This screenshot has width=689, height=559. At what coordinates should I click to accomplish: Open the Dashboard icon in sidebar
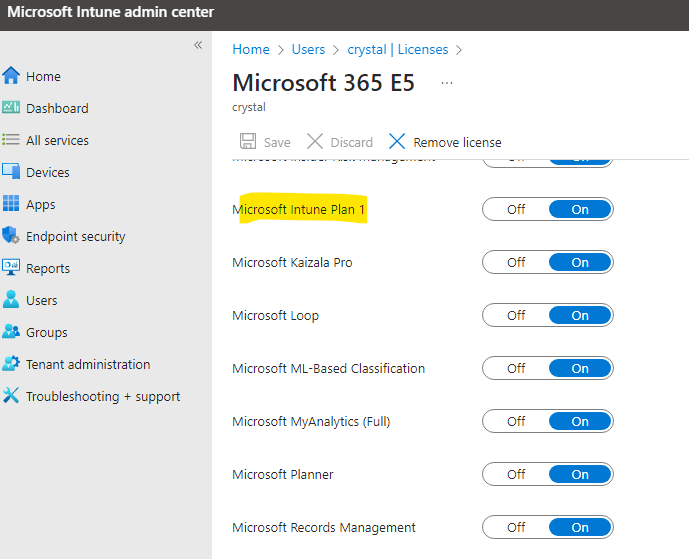tap(11, 108)
